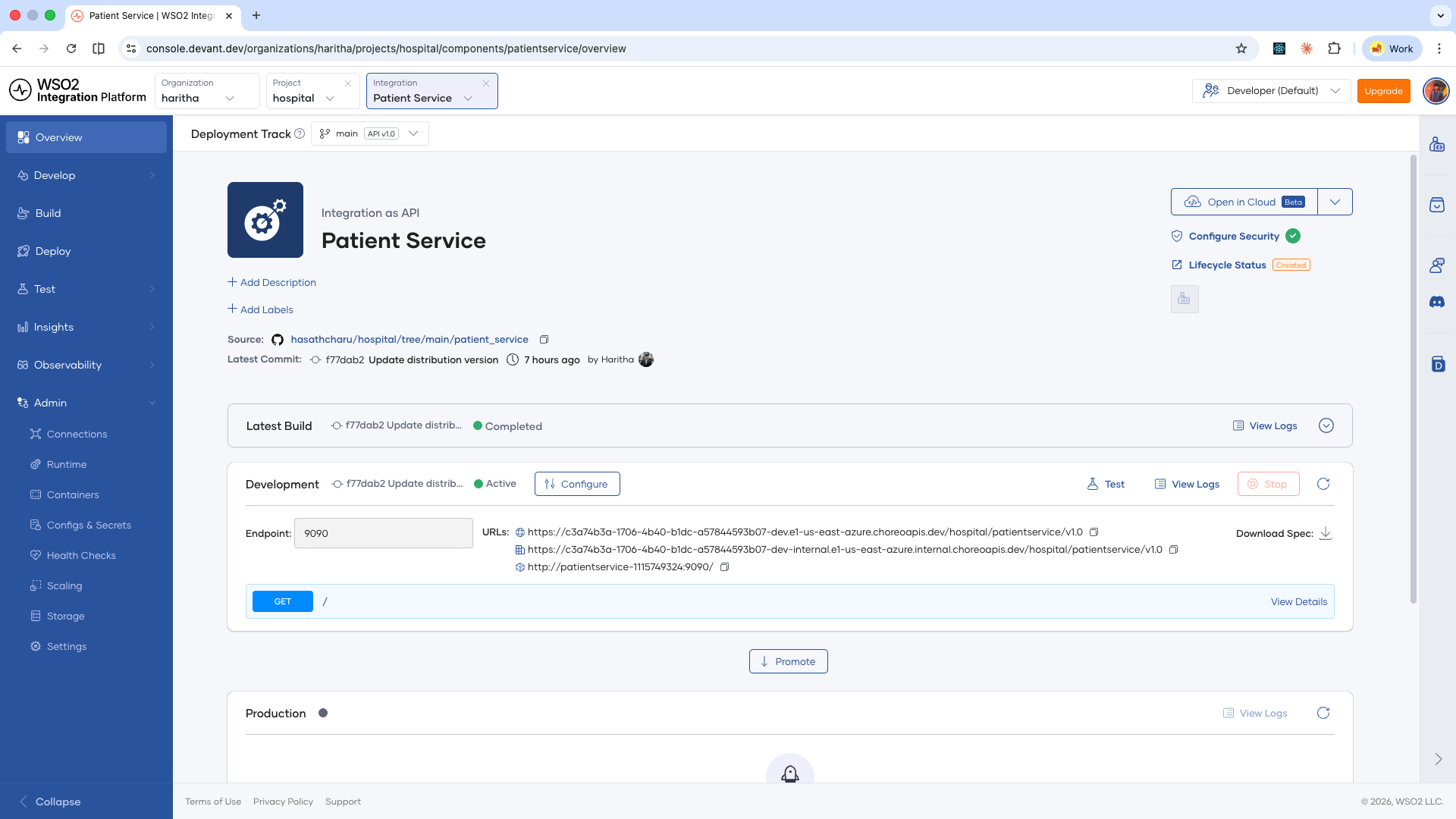Open the user-chat icon in right rail
Image resolution: width=1456 pixels, height=819 pixels.
pyautogui.click(x=1437, y=265)
